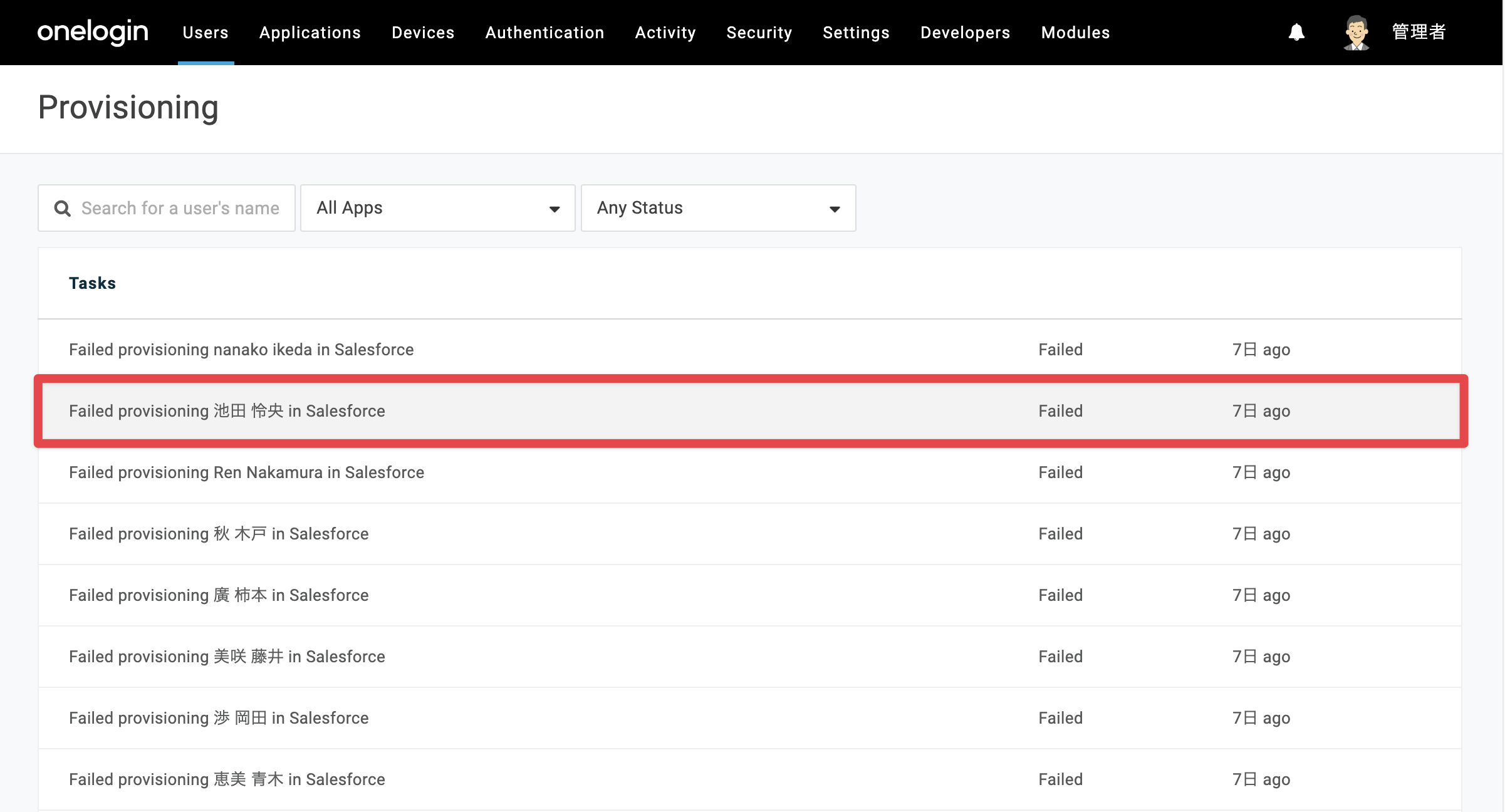Focus the user's name search field
The image size is (1505, 812).
coord(167,208)
